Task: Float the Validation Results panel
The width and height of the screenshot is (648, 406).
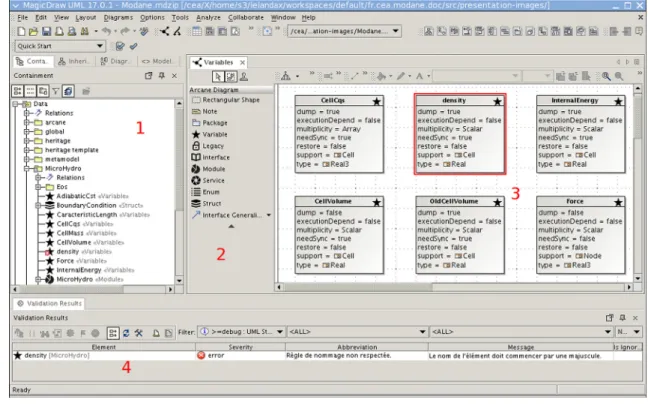Action: [609, 318]
